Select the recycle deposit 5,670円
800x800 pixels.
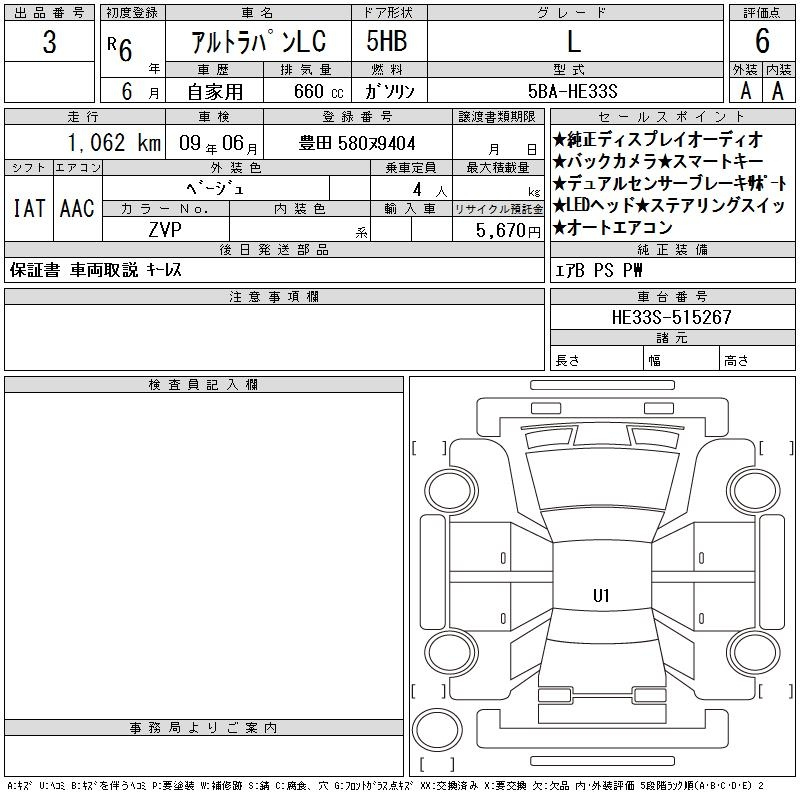508,231
